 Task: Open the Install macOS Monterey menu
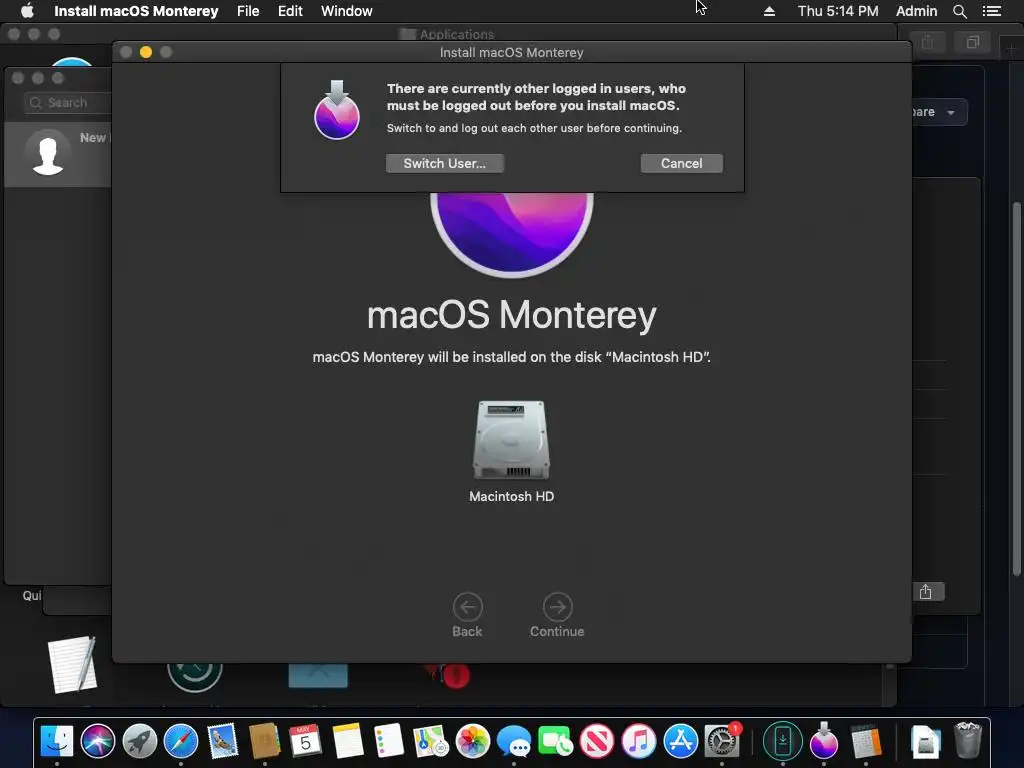point(136,11)
